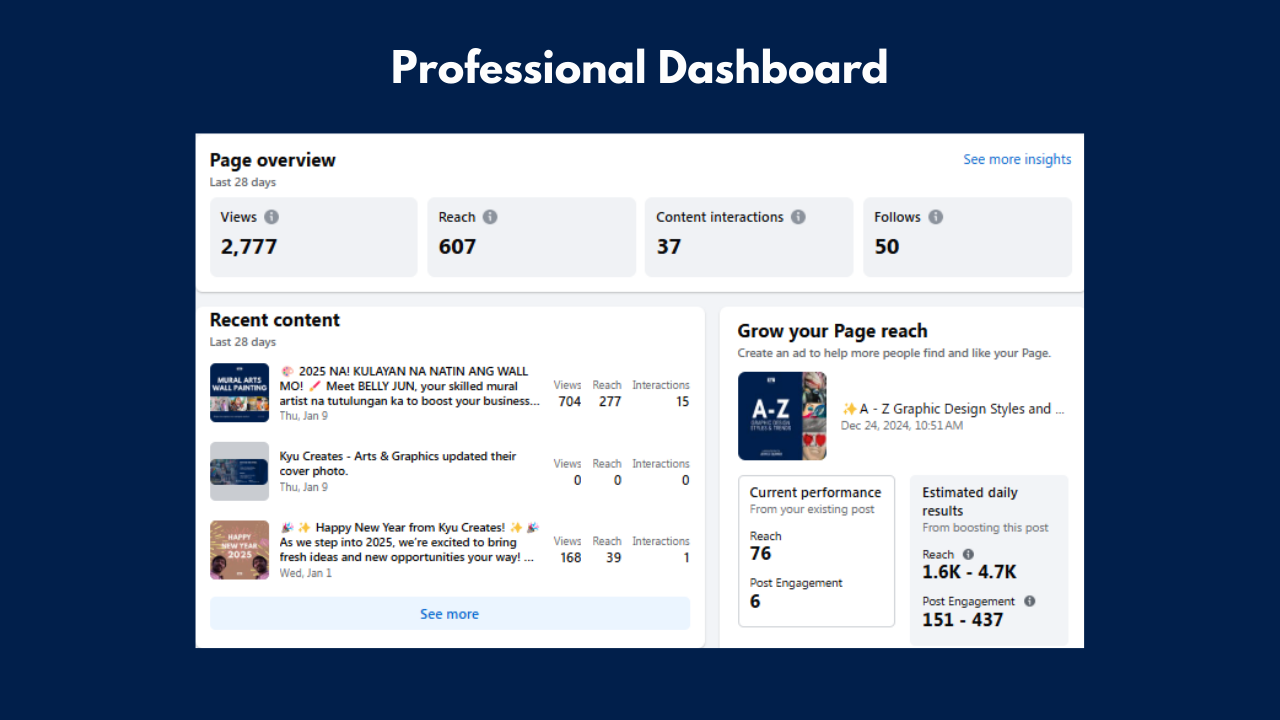The width and height of the screenshot is (1280, 720).
Task: Click 'A - Z Graphic Design Styles' post title
Action: coord(955,408)
